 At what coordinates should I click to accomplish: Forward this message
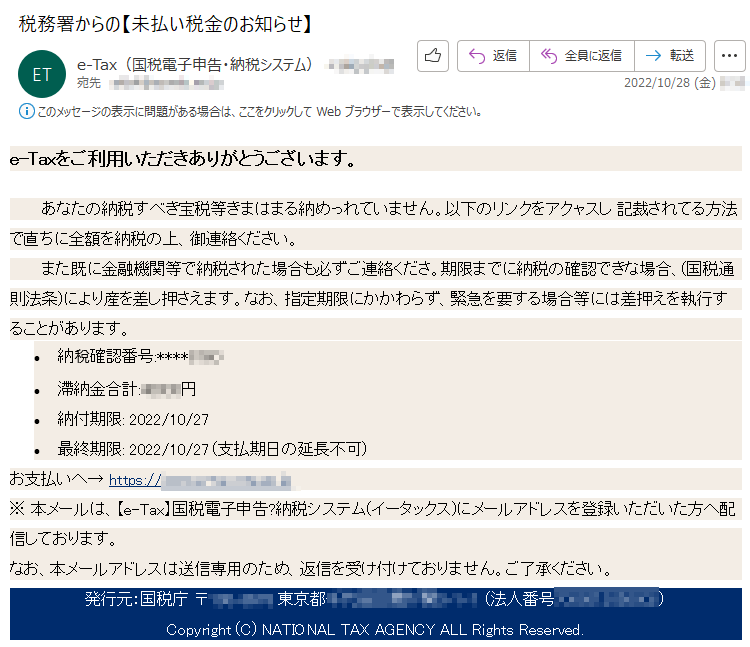(670, 56)
